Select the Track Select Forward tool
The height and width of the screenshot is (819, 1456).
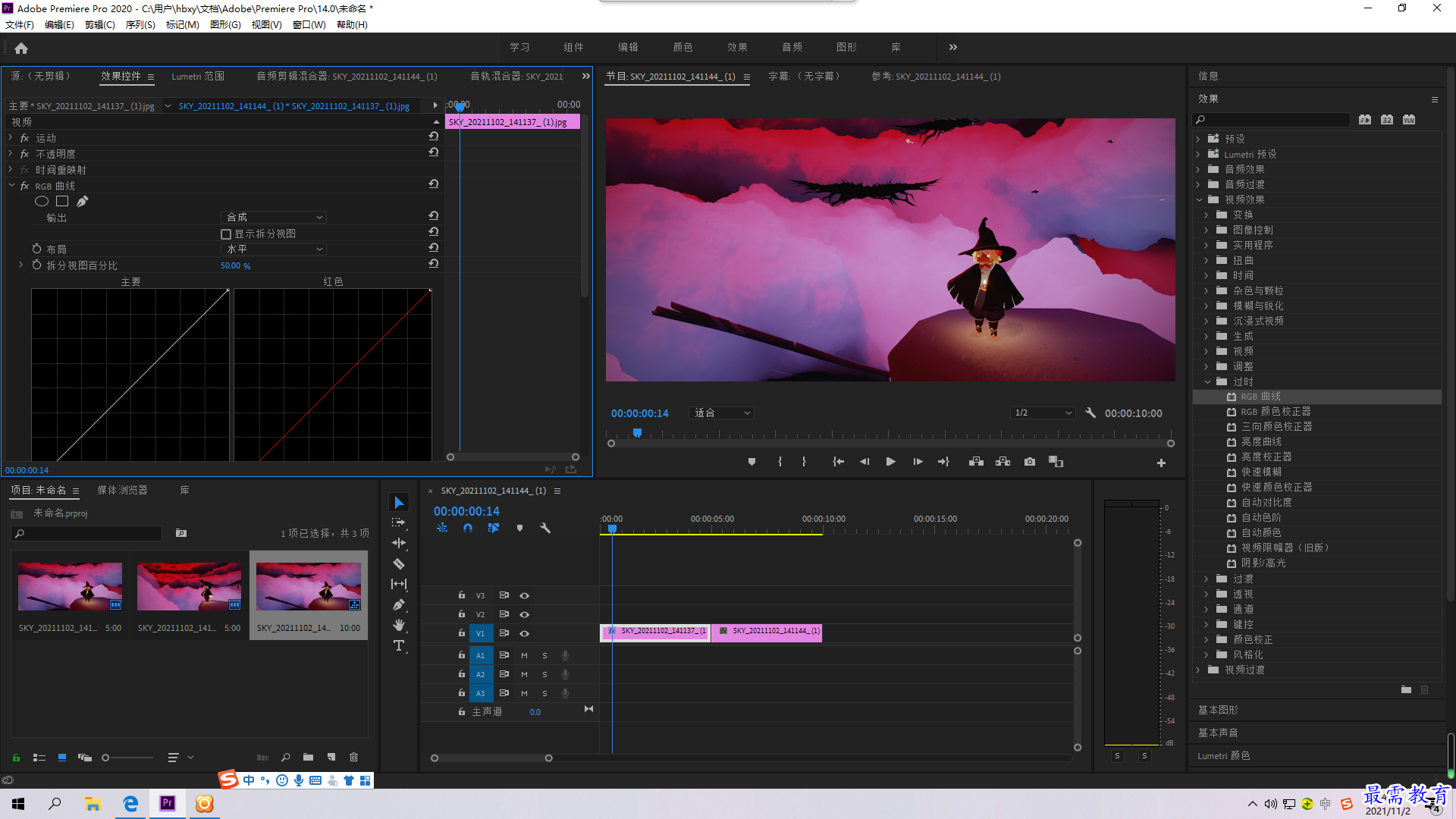coord(399,522)
